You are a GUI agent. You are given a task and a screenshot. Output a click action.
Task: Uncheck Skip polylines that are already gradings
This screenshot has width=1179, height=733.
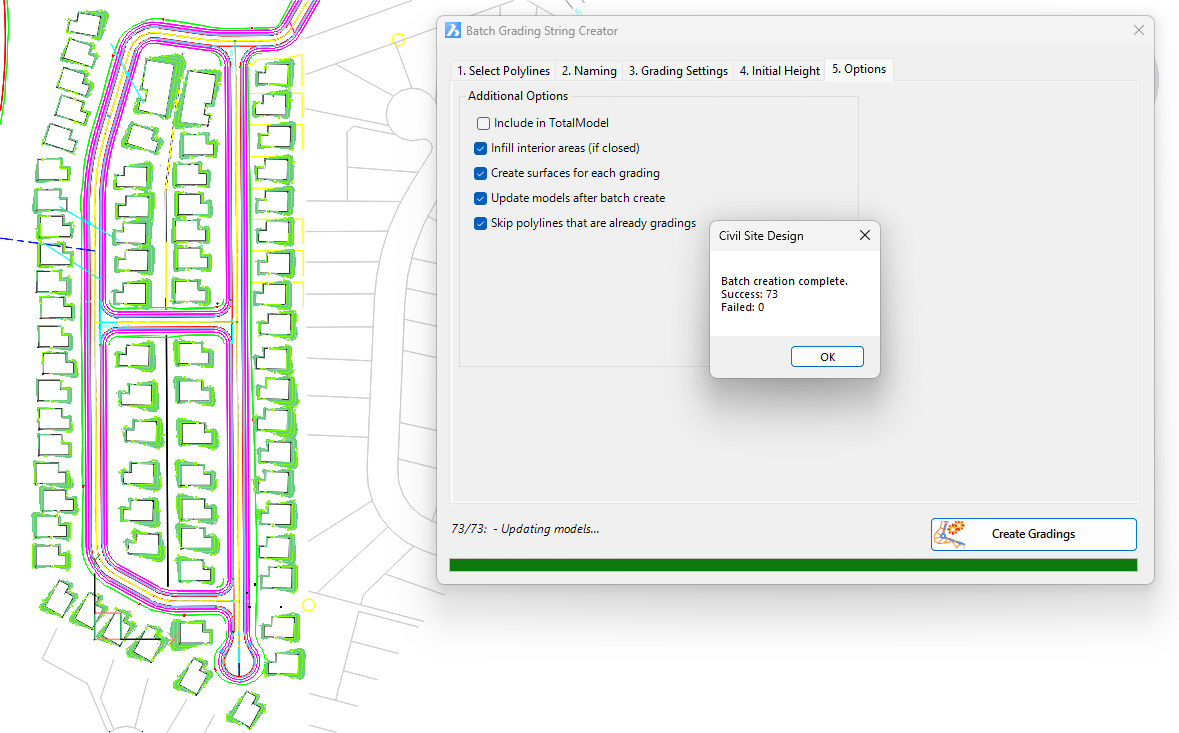pyautogui.click(x=480, y=223)
